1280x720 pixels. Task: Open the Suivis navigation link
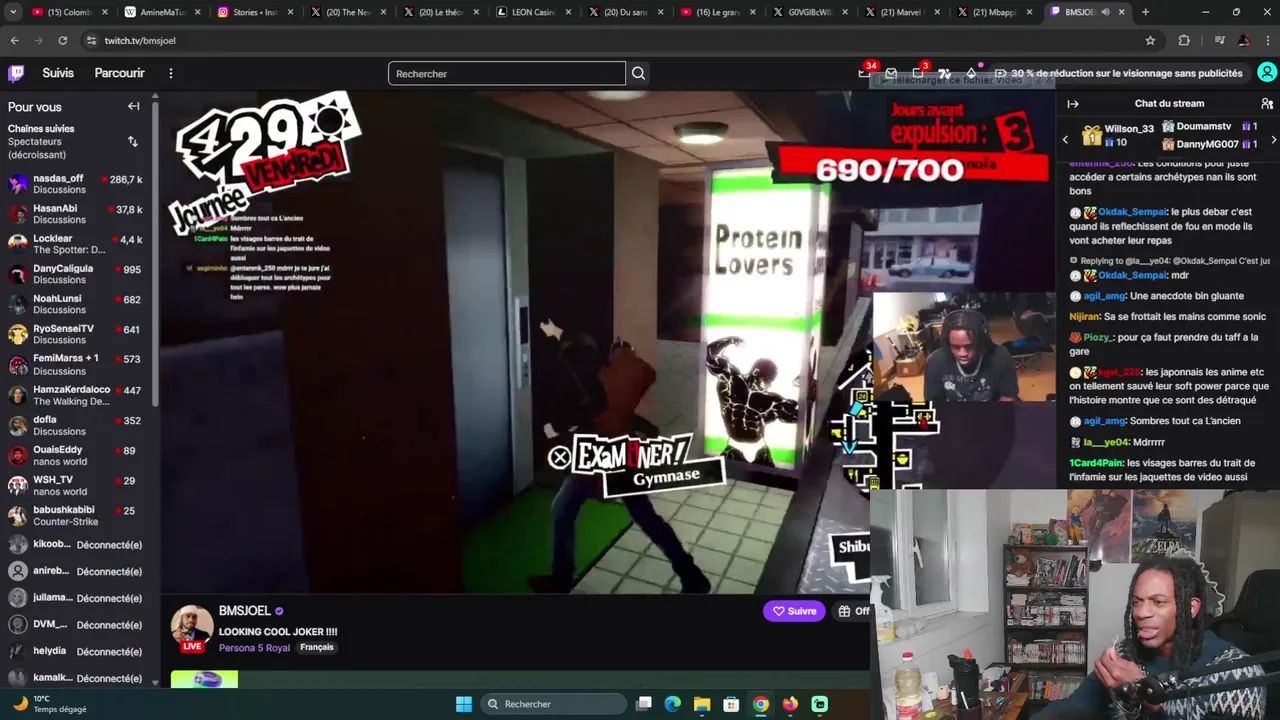[x=58, y=73]
